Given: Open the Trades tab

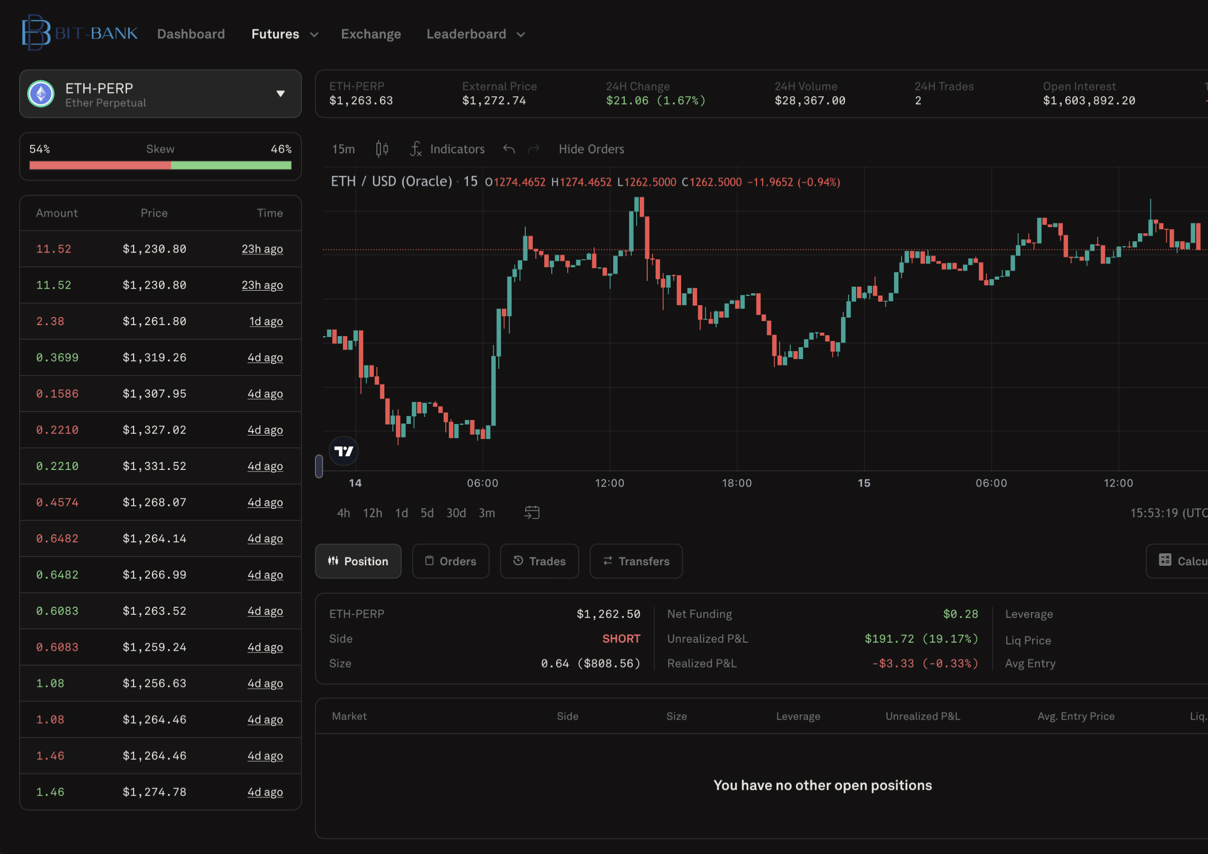Looking at the screenshot, I should pos(539,561).
